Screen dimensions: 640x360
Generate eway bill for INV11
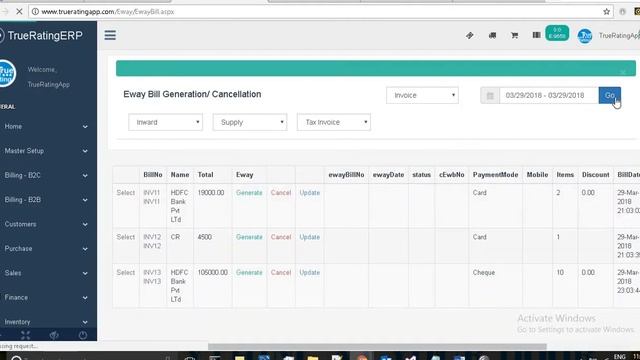pyautogui.click(x=249, y=193)
